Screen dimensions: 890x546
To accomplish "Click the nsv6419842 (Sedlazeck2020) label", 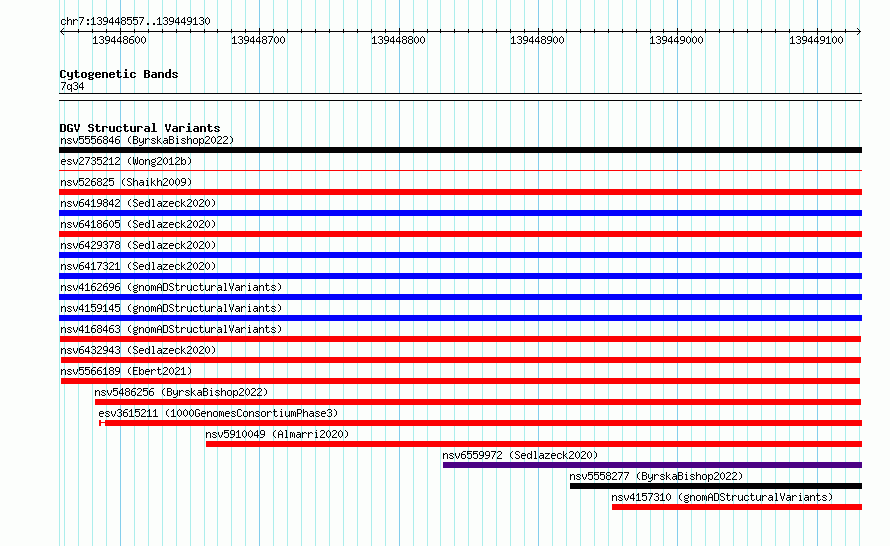I will (x=138, y=203).
